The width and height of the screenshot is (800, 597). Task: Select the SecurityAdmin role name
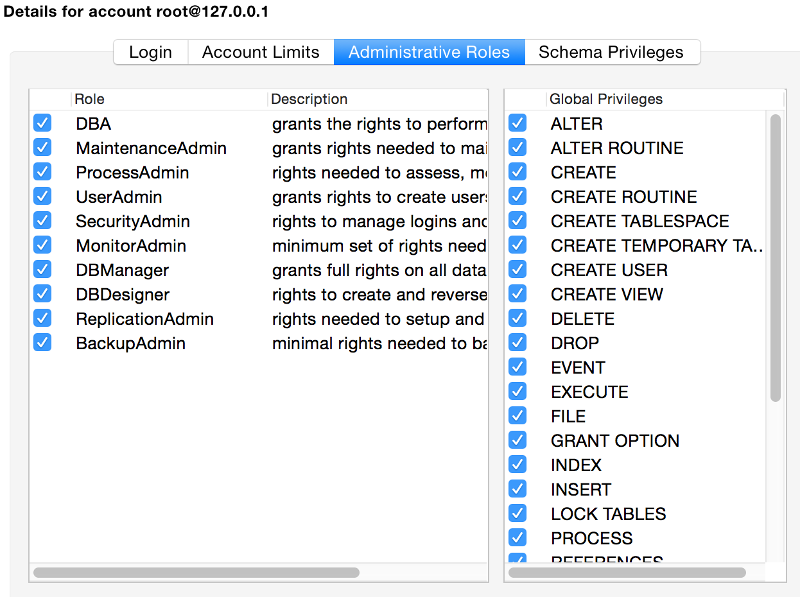(133, 221)
